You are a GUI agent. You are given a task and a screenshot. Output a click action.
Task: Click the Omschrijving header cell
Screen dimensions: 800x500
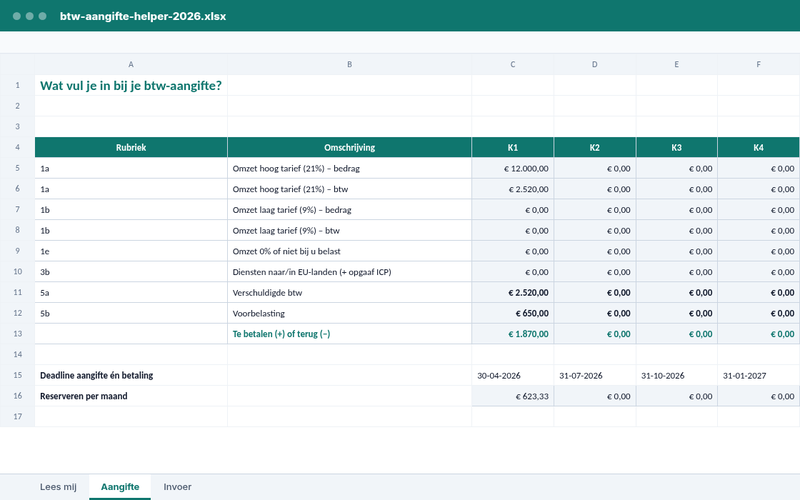[349, 147]
